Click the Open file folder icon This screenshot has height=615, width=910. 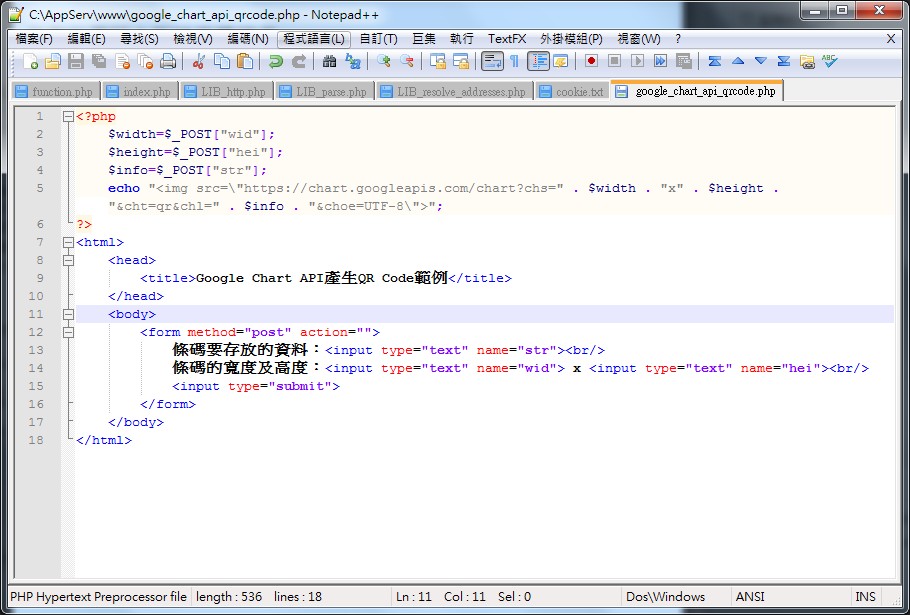pyautogui.click(x=53, y=61)
